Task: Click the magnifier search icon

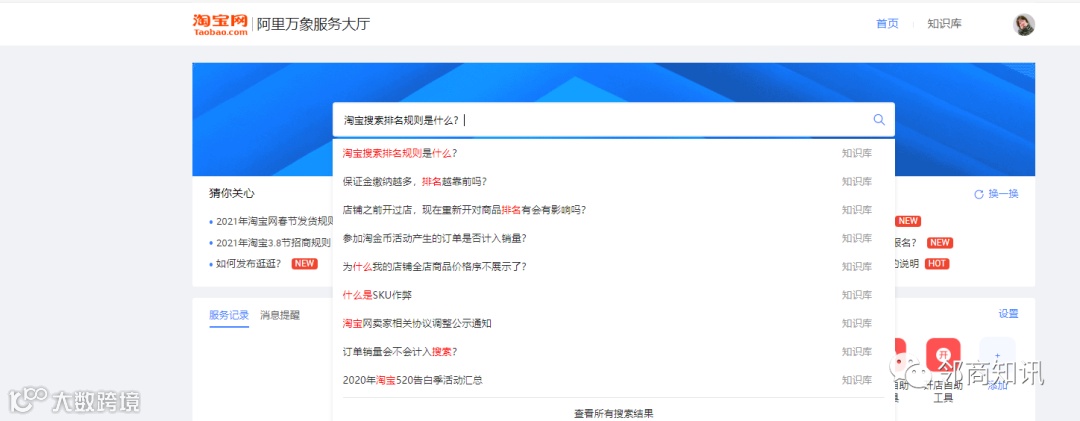Action: point(879,119)
